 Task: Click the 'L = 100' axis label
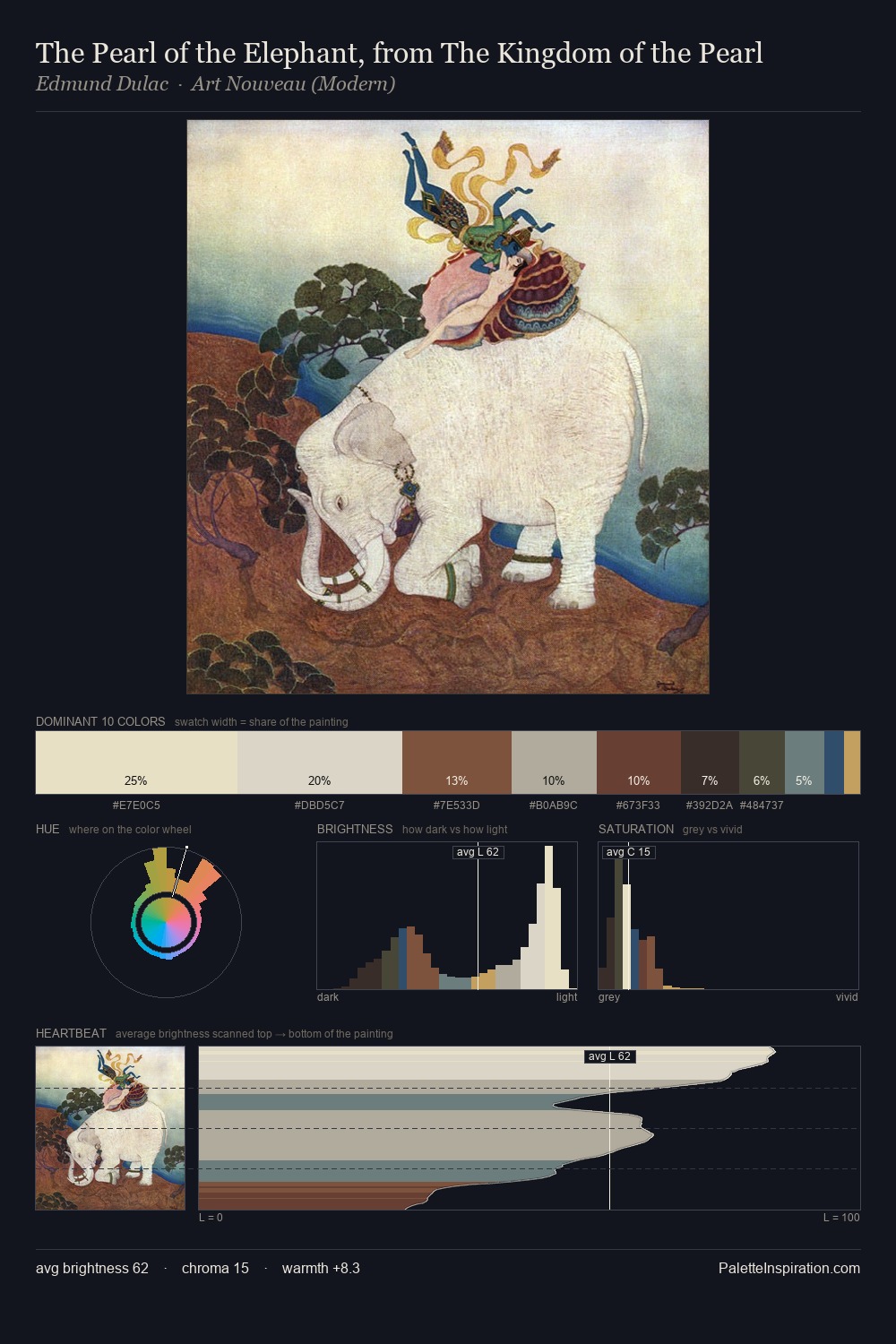pyautogui.click(x=841, y=1218)
